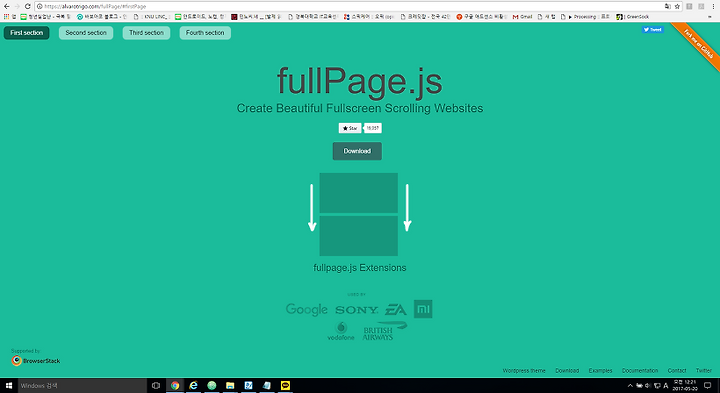
Task: Click the Sony logo
Action: (x=357, y=310)
